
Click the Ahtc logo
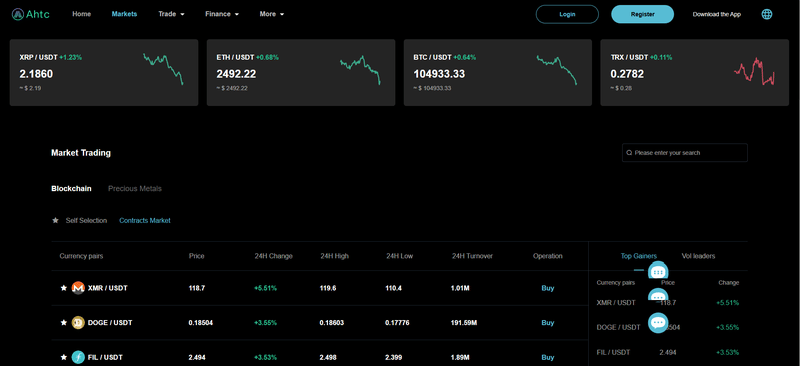click(31, 14)
